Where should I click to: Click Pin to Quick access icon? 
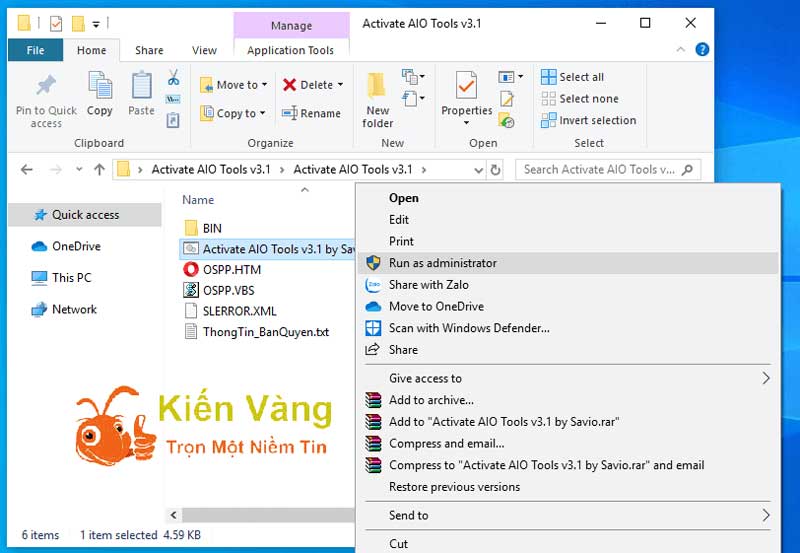point(46,85)
